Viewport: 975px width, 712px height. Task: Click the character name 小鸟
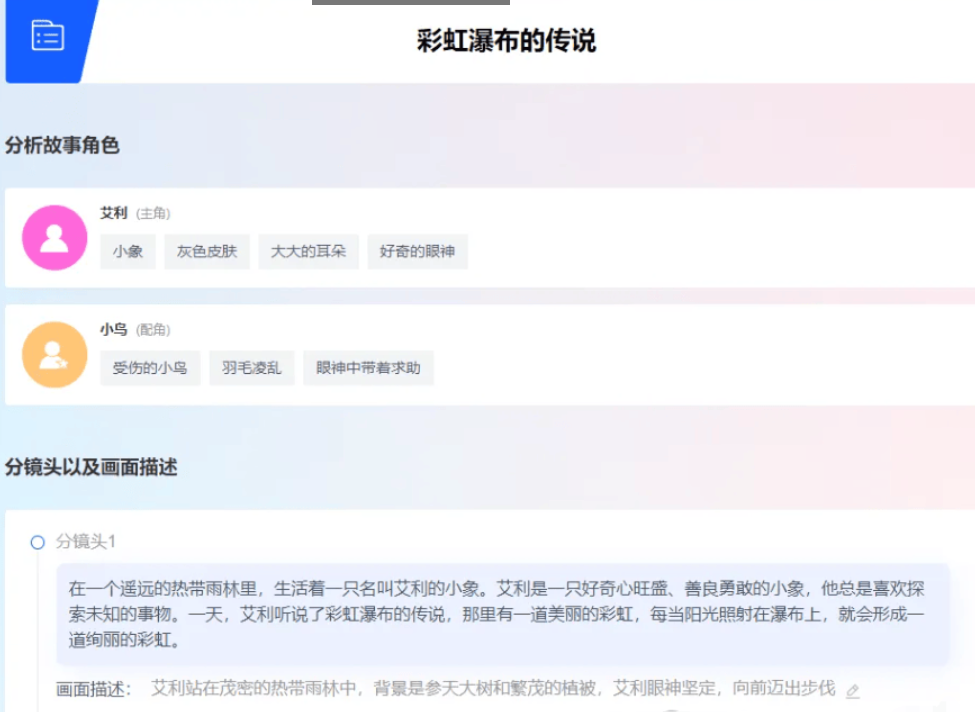click(x=113, y=330)
